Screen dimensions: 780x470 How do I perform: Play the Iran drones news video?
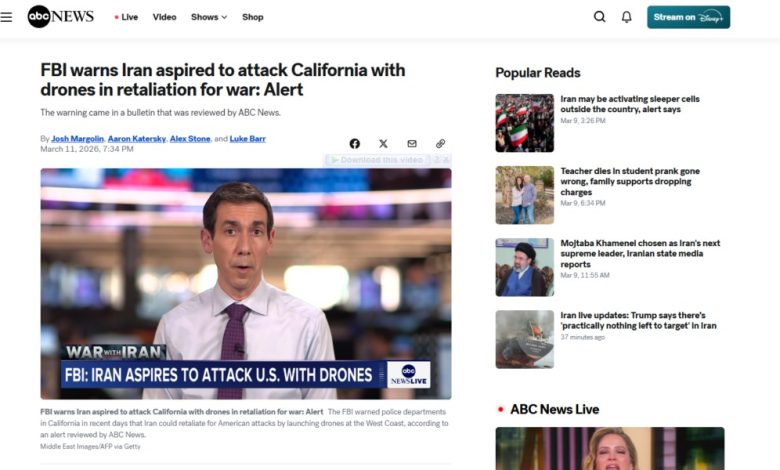246,283
